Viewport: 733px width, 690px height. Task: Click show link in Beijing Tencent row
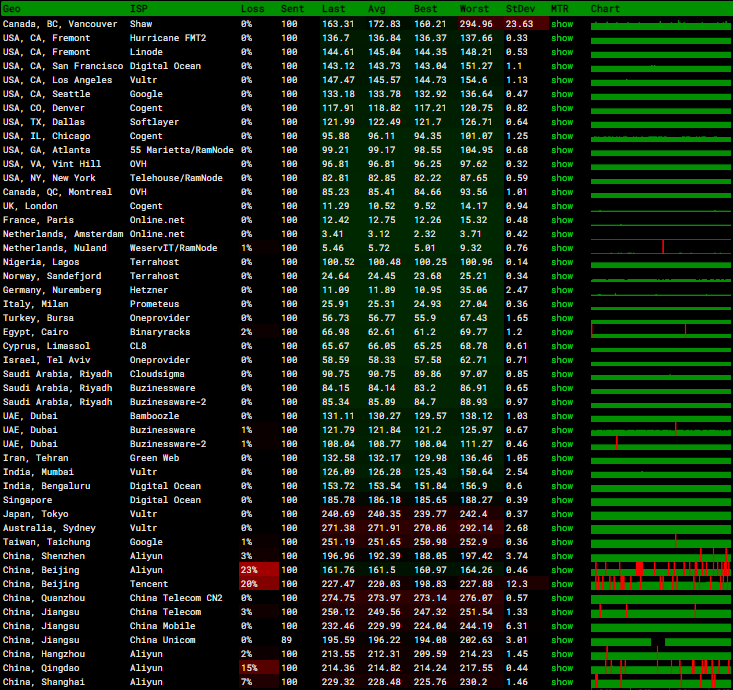tap(562, 584)
